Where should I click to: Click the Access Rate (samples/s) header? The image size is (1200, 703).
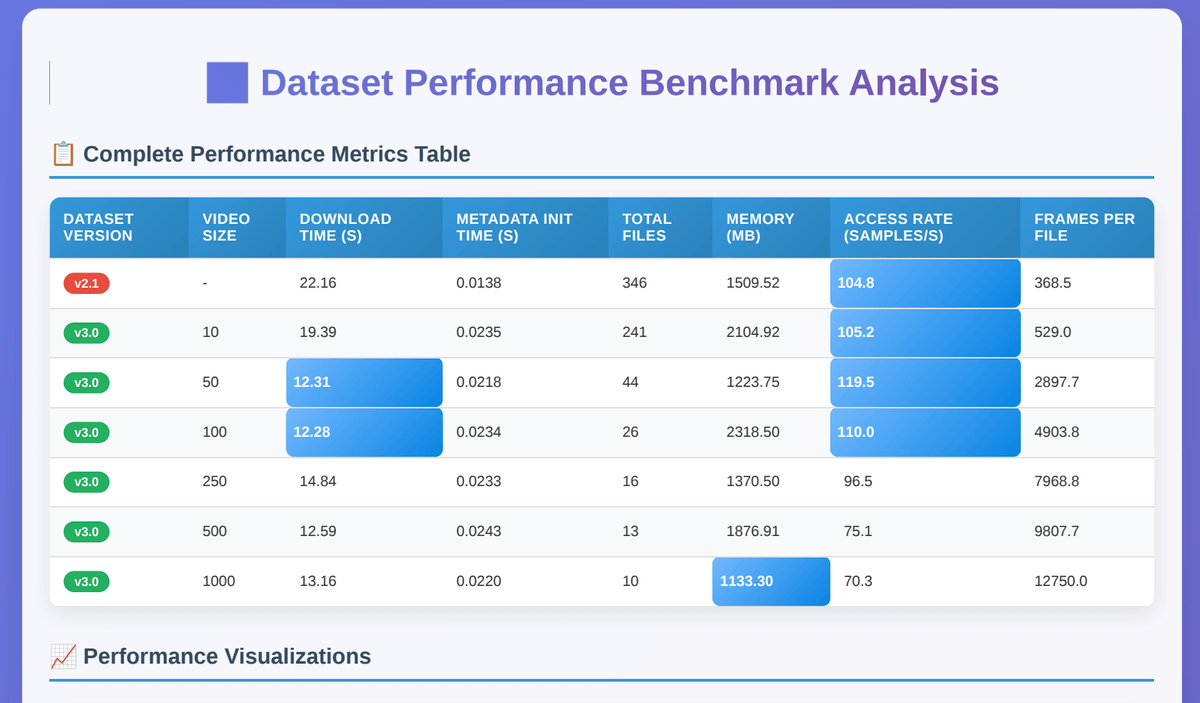click(898, 227)
